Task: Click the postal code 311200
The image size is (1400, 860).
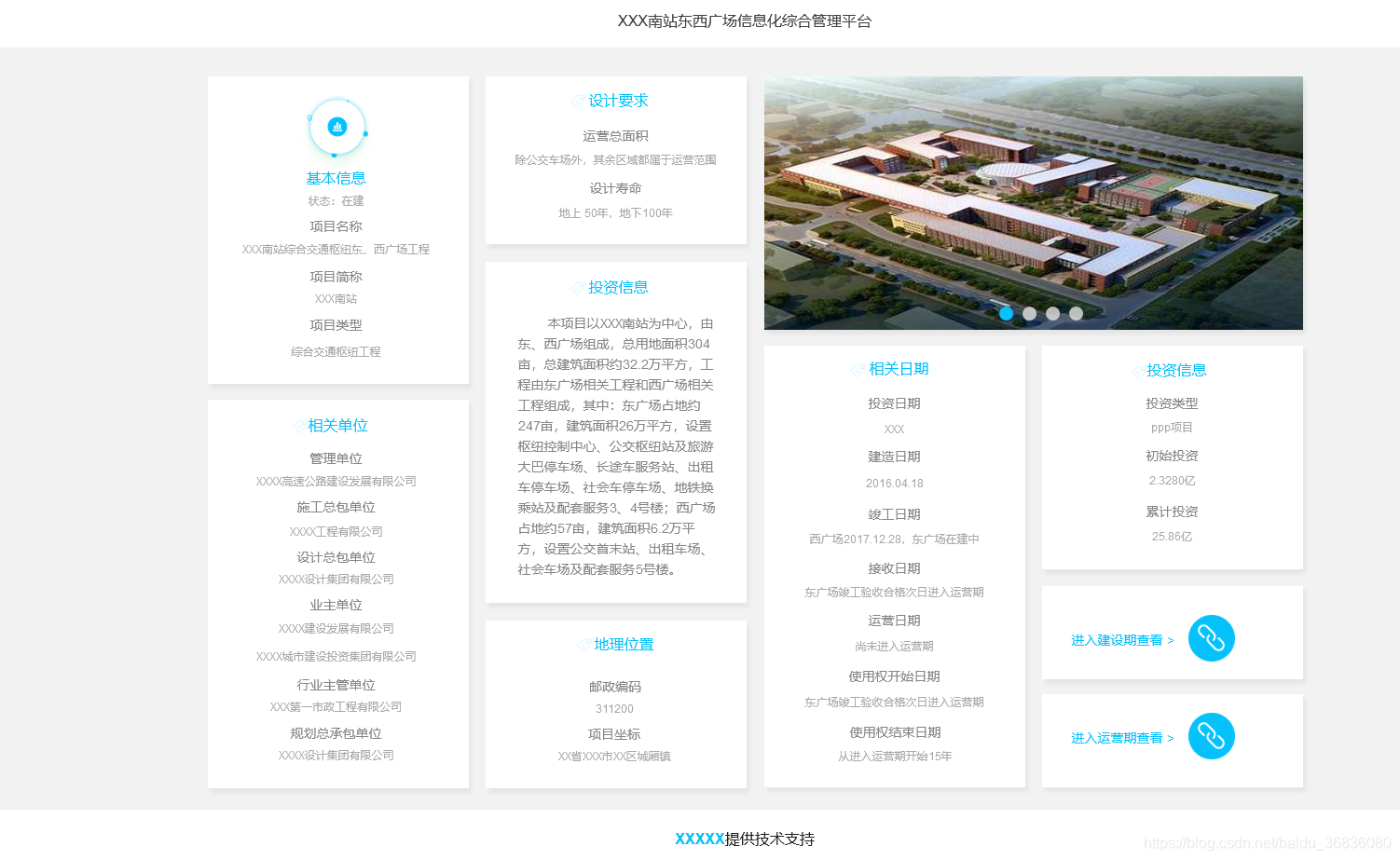Action: 614,709
